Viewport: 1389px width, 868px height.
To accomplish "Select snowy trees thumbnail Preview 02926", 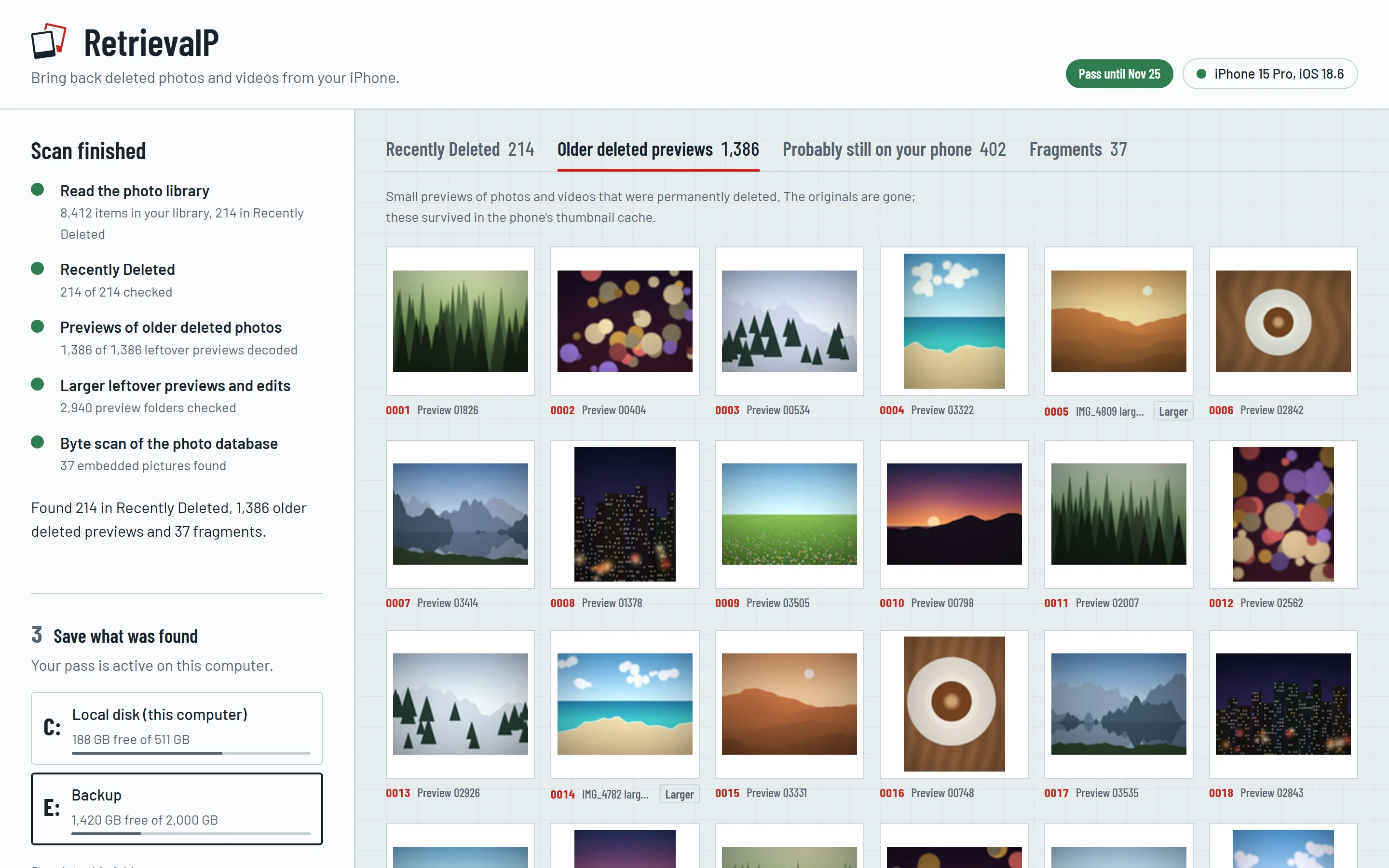I will (x=460, y=704).
